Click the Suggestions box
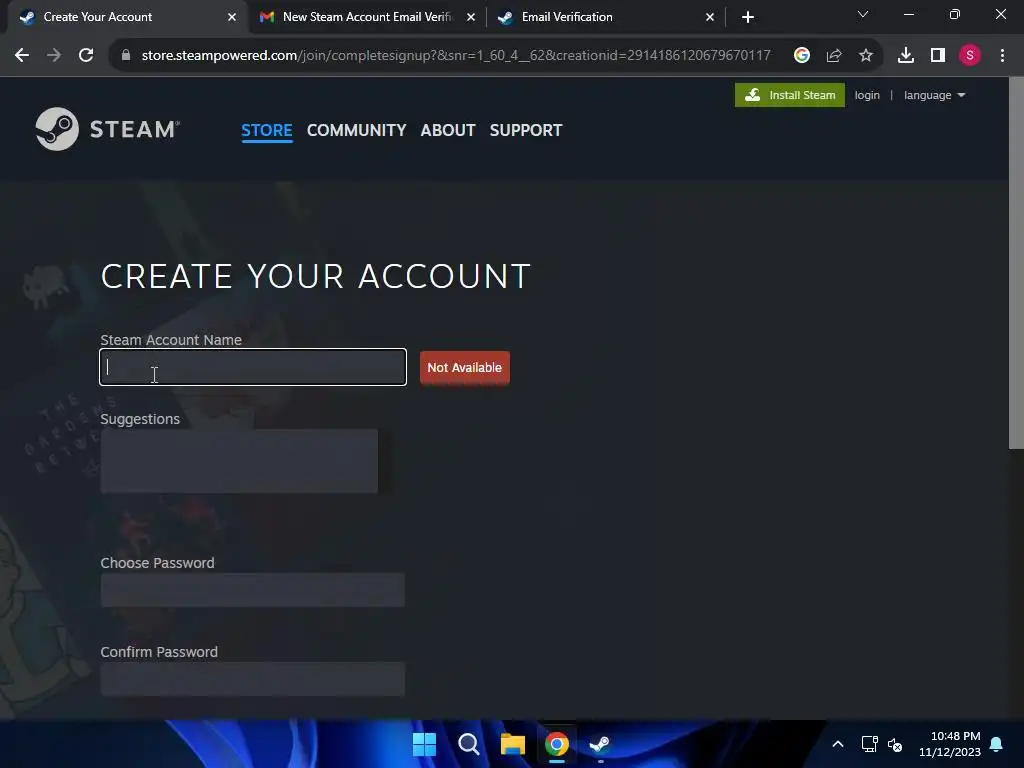The height and width of the screenshot is (768, 1024). click(x=239, y=461)
